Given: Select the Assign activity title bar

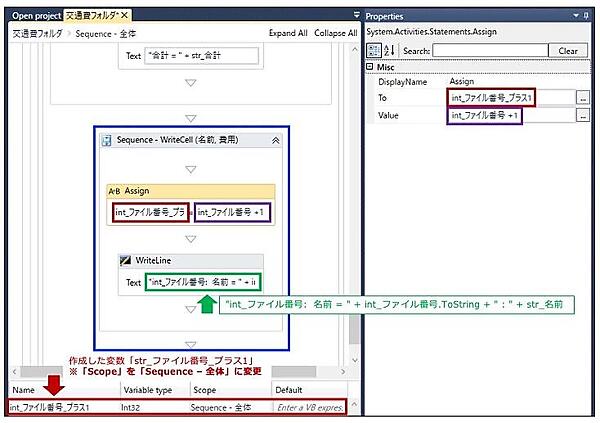Looking at the screenshot, I should [x=191, y=191].
